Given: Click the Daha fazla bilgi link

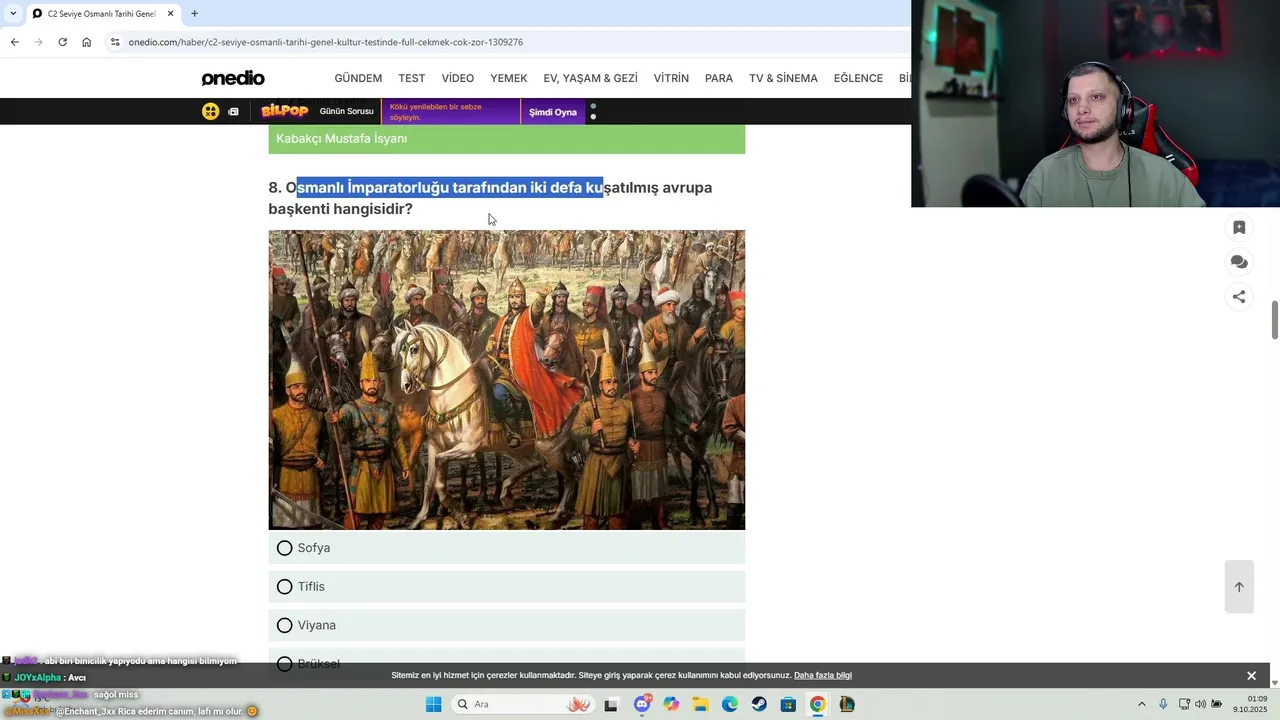Looking at the screenshot, I should [823, 675].
